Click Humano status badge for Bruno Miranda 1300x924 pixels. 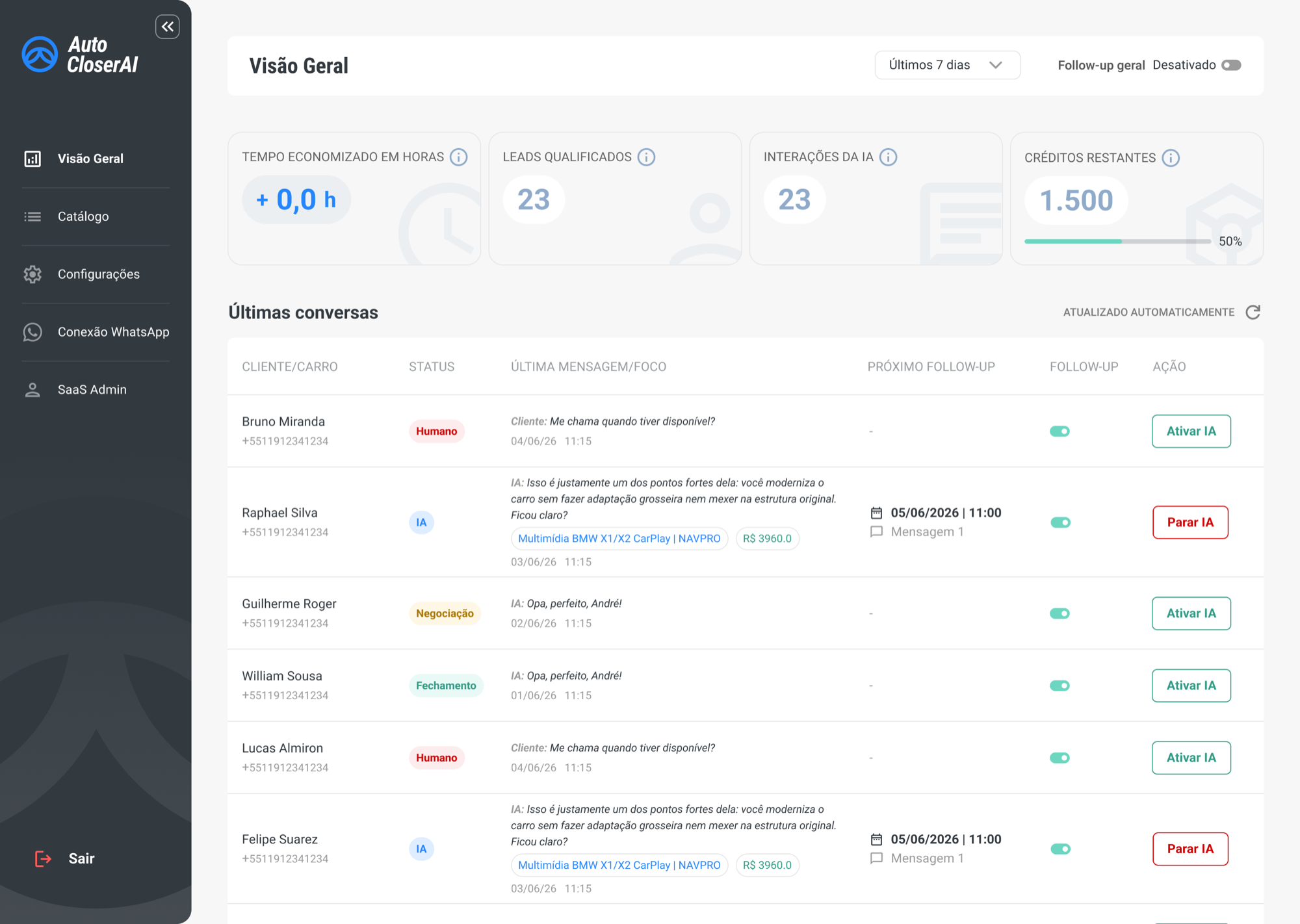[x=436, y=431]
